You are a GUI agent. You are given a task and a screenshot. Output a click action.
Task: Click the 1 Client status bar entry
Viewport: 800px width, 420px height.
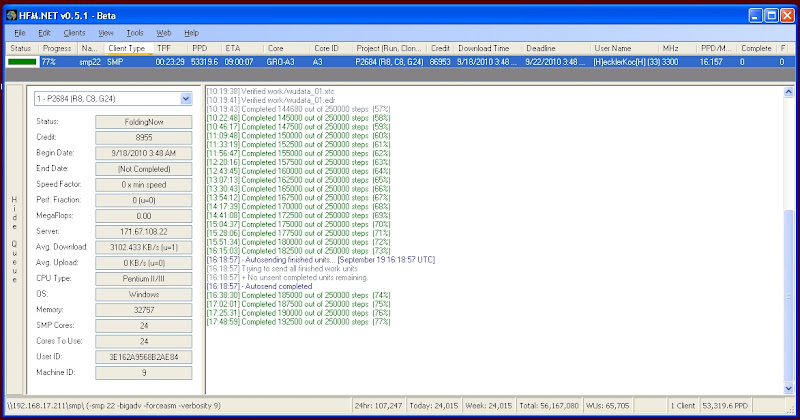683,406
